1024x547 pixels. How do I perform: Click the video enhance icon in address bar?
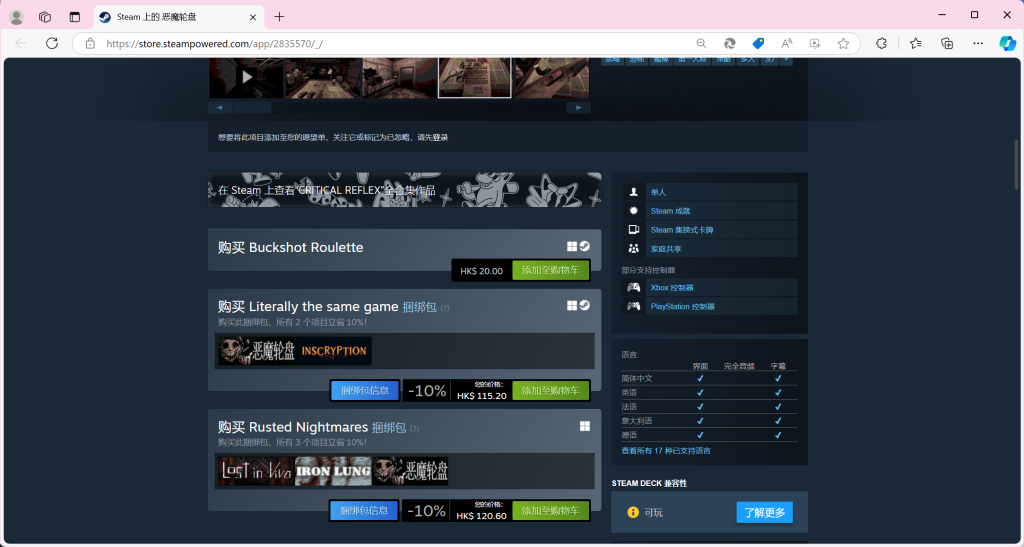coord(815,44)
